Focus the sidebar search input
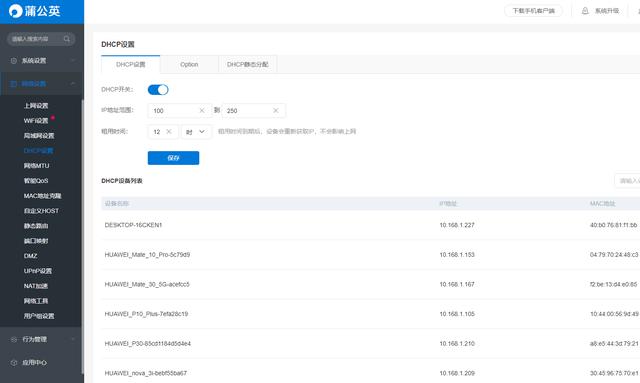 click(x=41, y=39)
